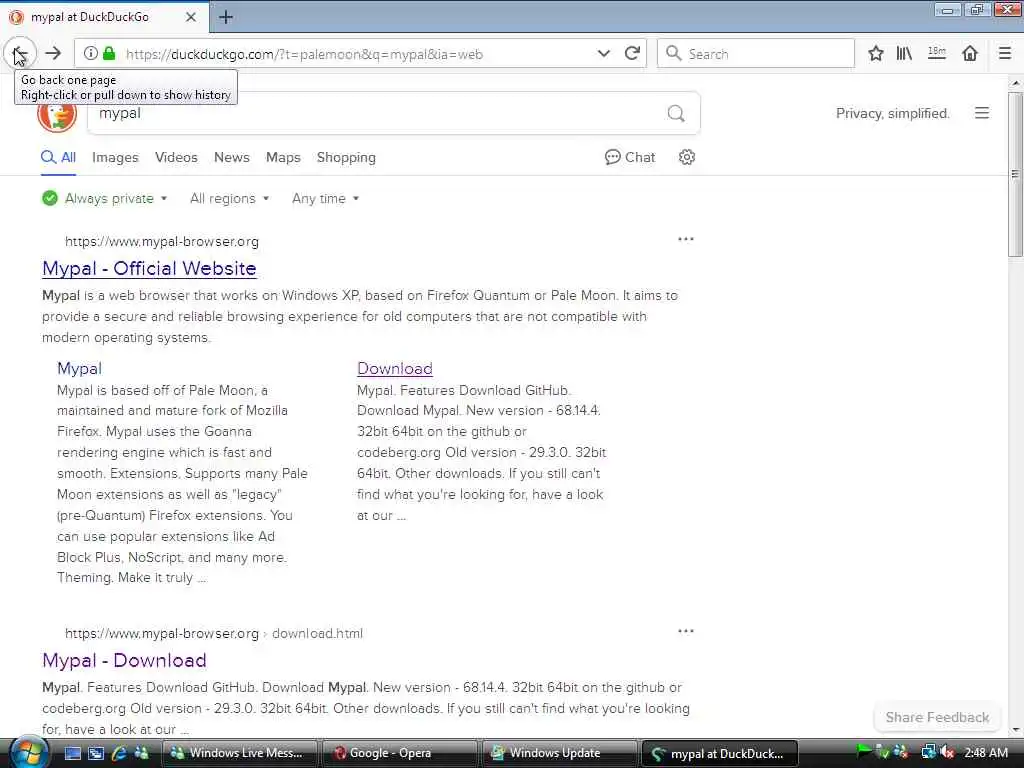1024x768 pixels.
Task: Switch to Google - Opera taskbar window
Action: coord(399,753)
